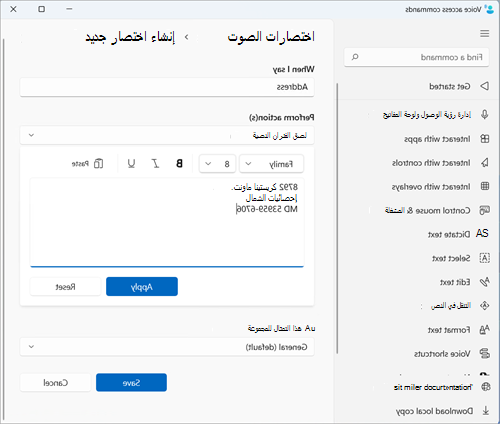Open Edit text section
This screenshot has height=424, width=500.
point(455,282)
